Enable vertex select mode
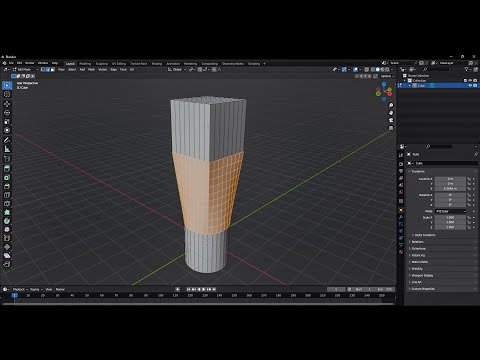Image resolution: width=480 pixels, height=360 pixels. tap(43, 69)
